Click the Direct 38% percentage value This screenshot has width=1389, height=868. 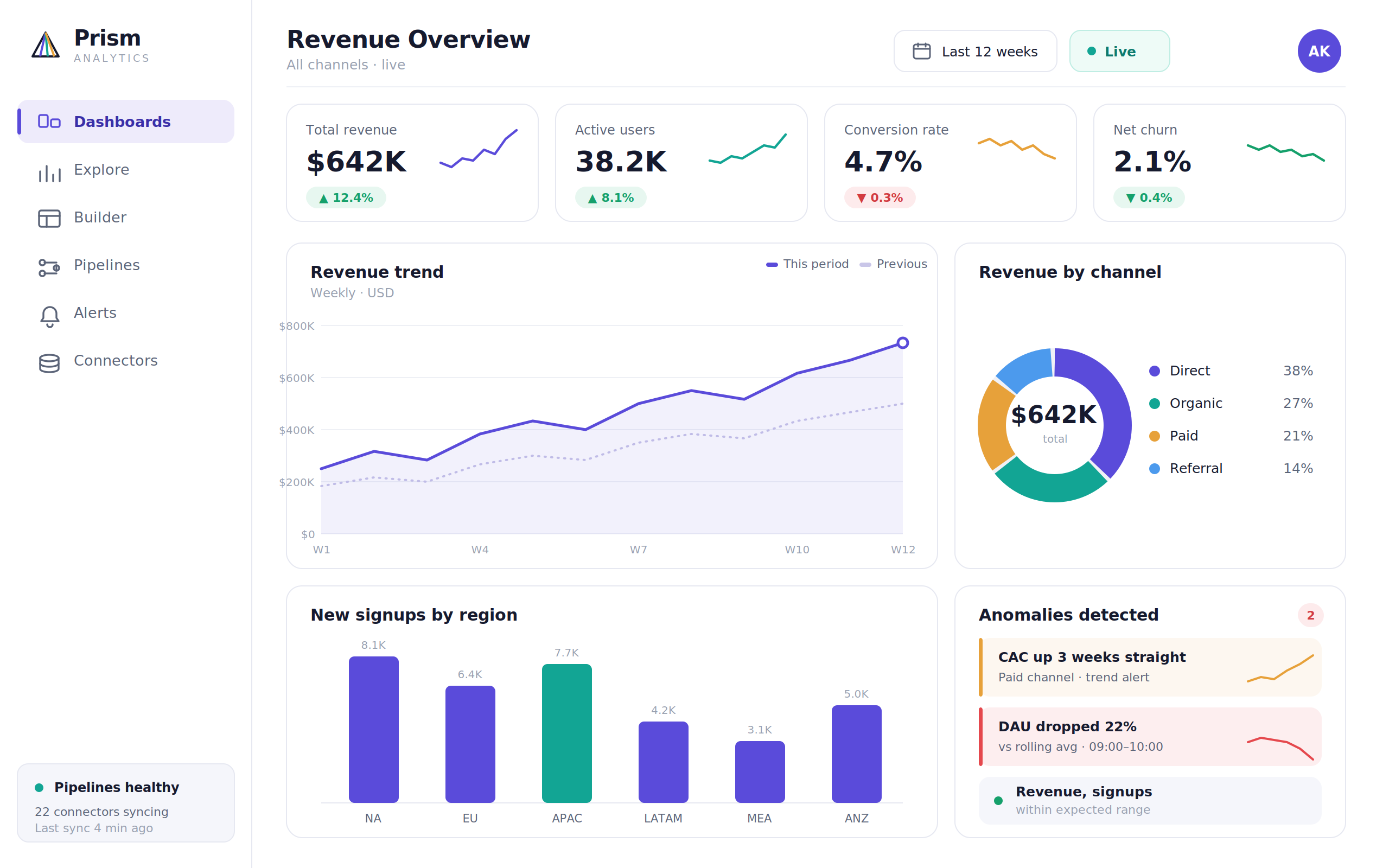click(1298, 371)
